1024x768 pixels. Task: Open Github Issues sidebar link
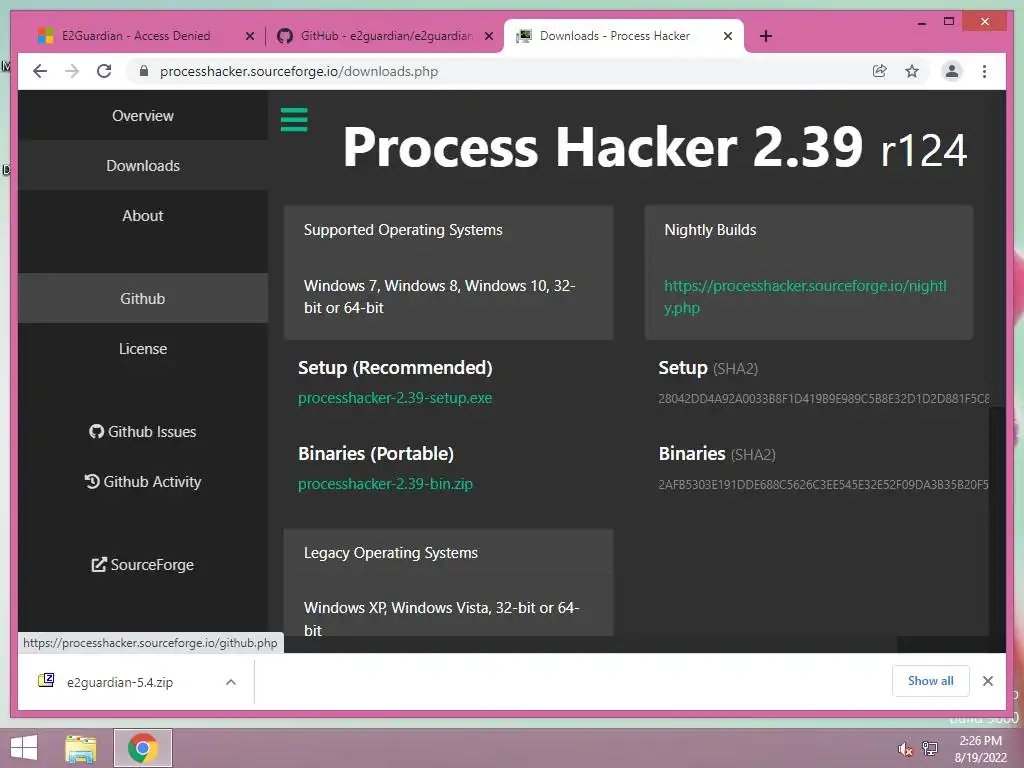coord(142,432)
